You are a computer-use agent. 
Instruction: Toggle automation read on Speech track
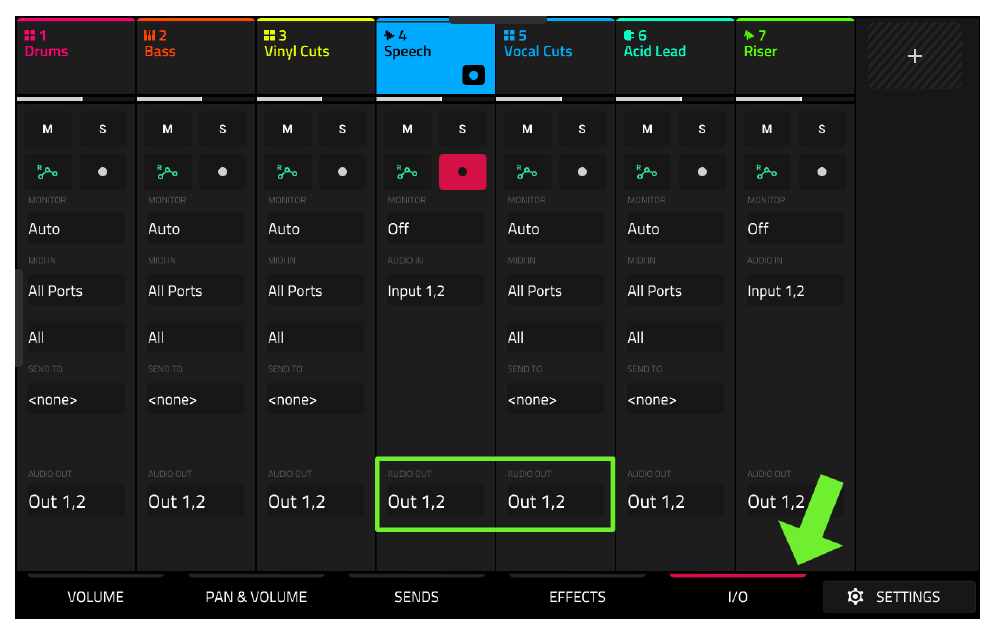coord(407,172)
